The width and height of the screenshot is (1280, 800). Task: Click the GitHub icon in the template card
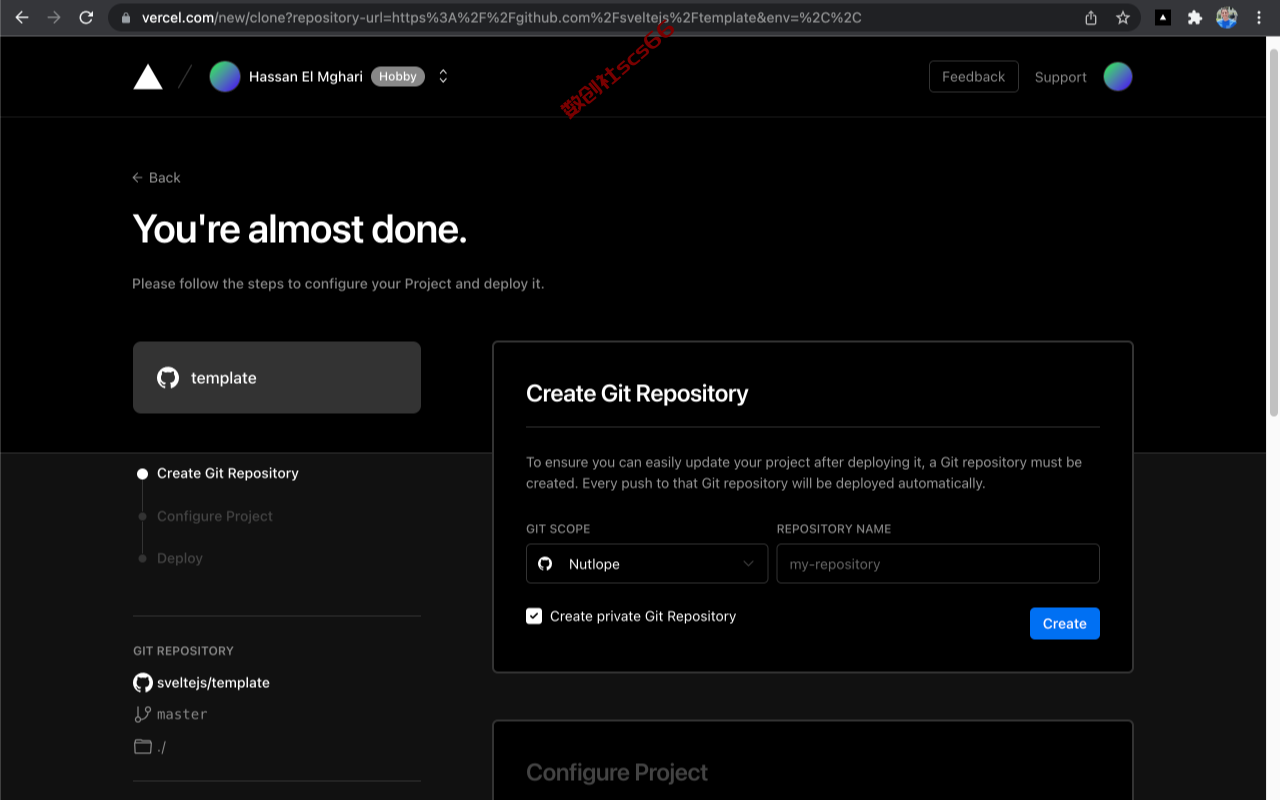pyautogui.click(x=168, y=378)
